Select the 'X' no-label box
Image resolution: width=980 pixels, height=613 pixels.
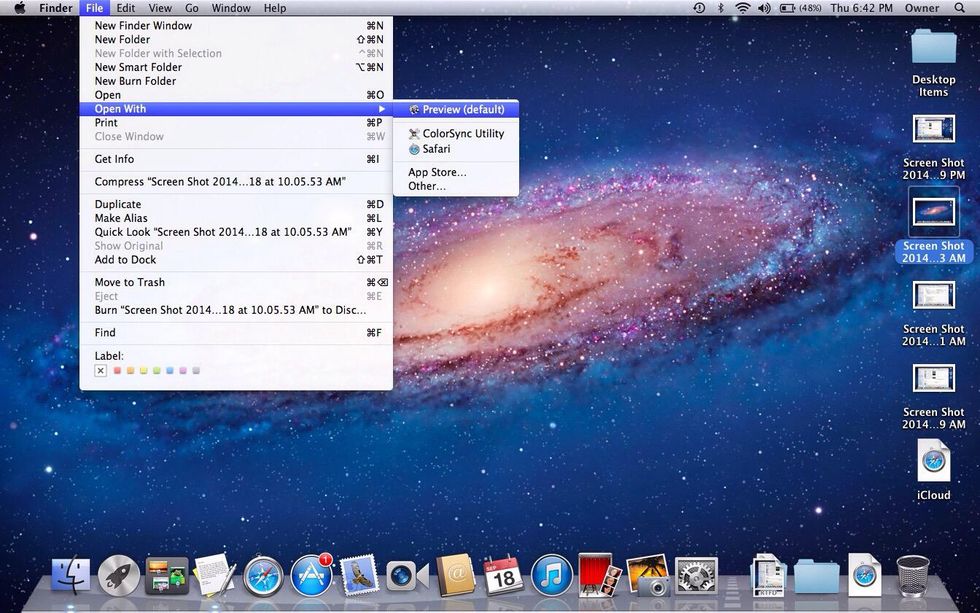100,370
